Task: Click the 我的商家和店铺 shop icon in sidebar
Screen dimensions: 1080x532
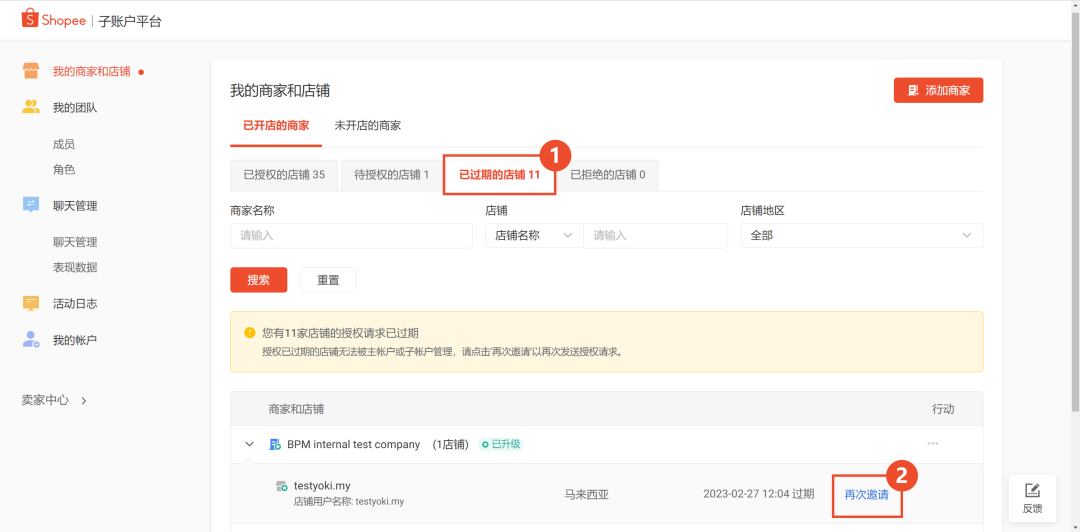Action: coord(31,72)
